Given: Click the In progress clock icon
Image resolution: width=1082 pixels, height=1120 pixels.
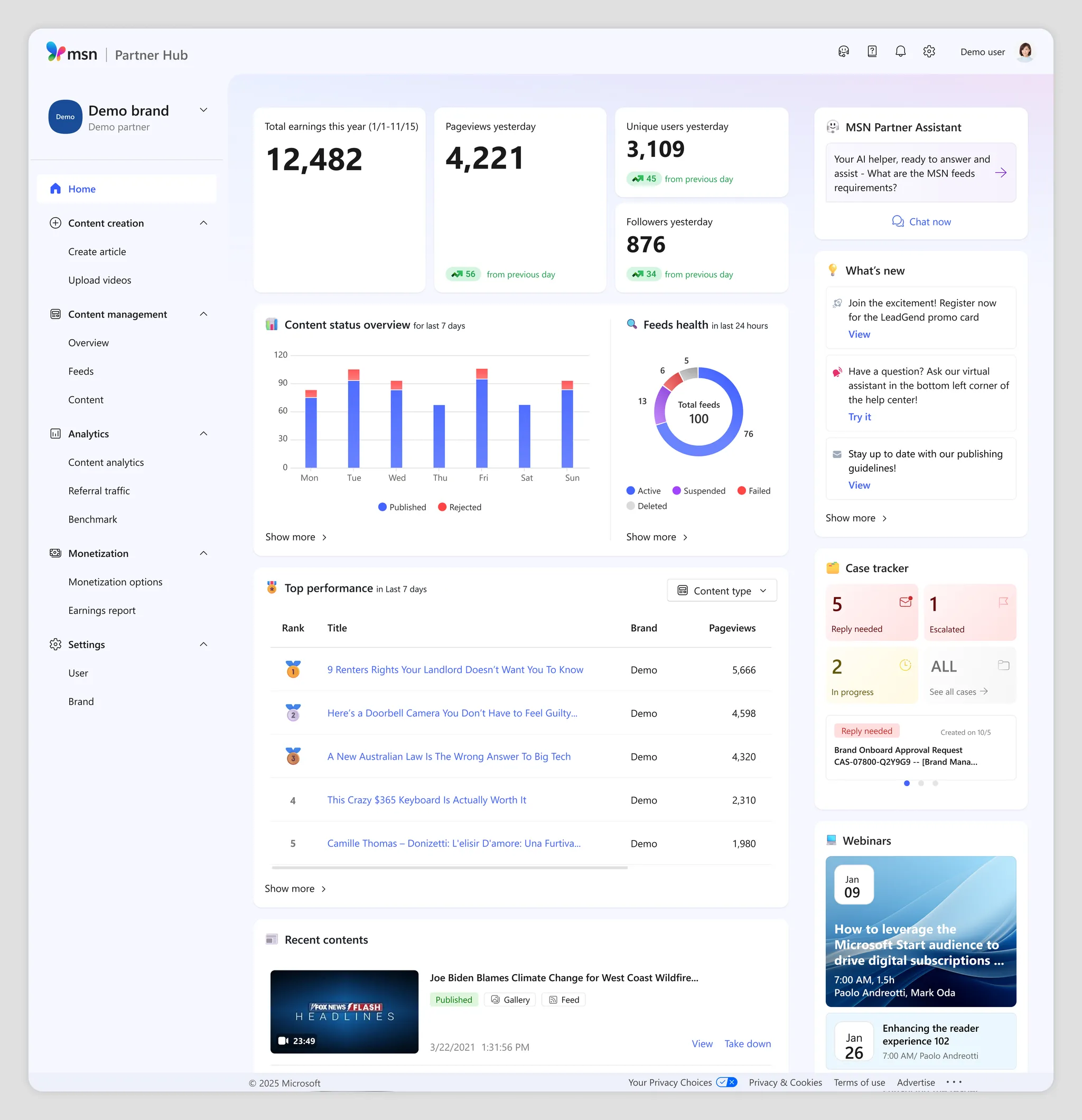Looking at the screenshot, I should point(905,665).
